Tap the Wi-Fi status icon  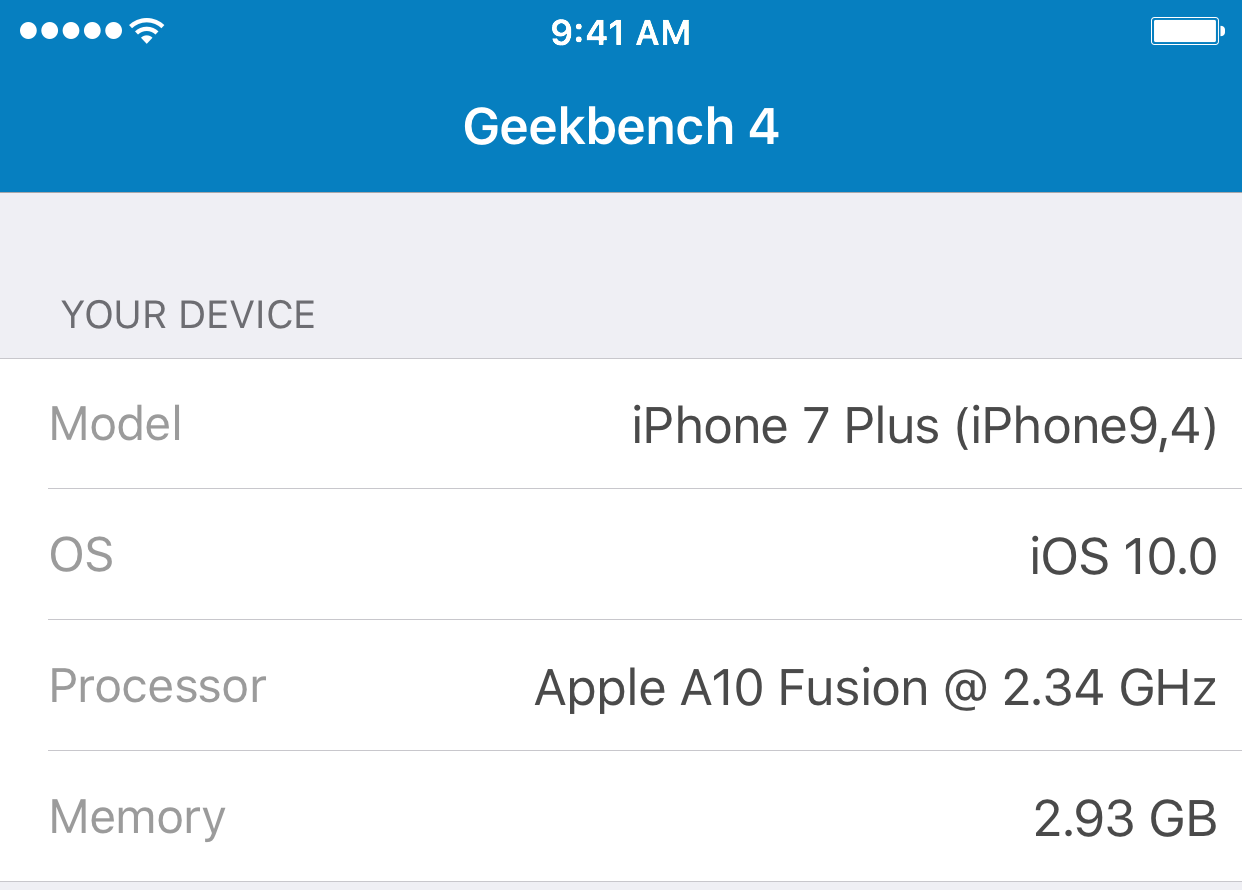[147, 32]
